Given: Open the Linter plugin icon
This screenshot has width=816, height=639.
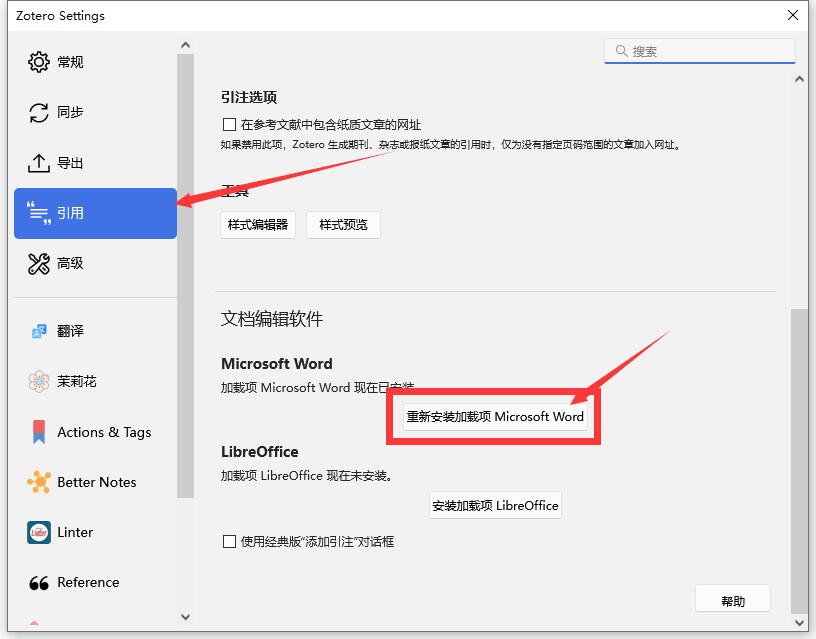Looking at the screenshot, I should click(38, 532).
